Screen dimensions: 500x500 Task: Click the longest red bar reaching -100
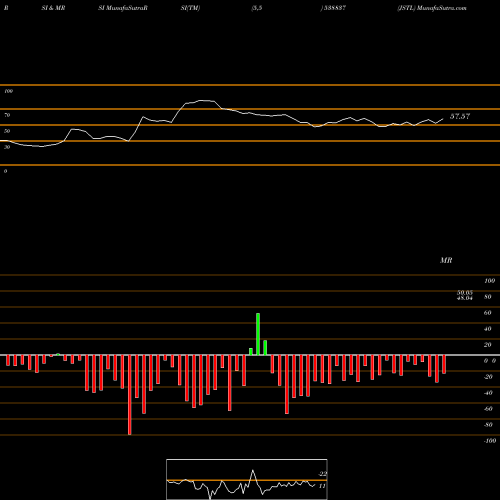coord(130,395)
